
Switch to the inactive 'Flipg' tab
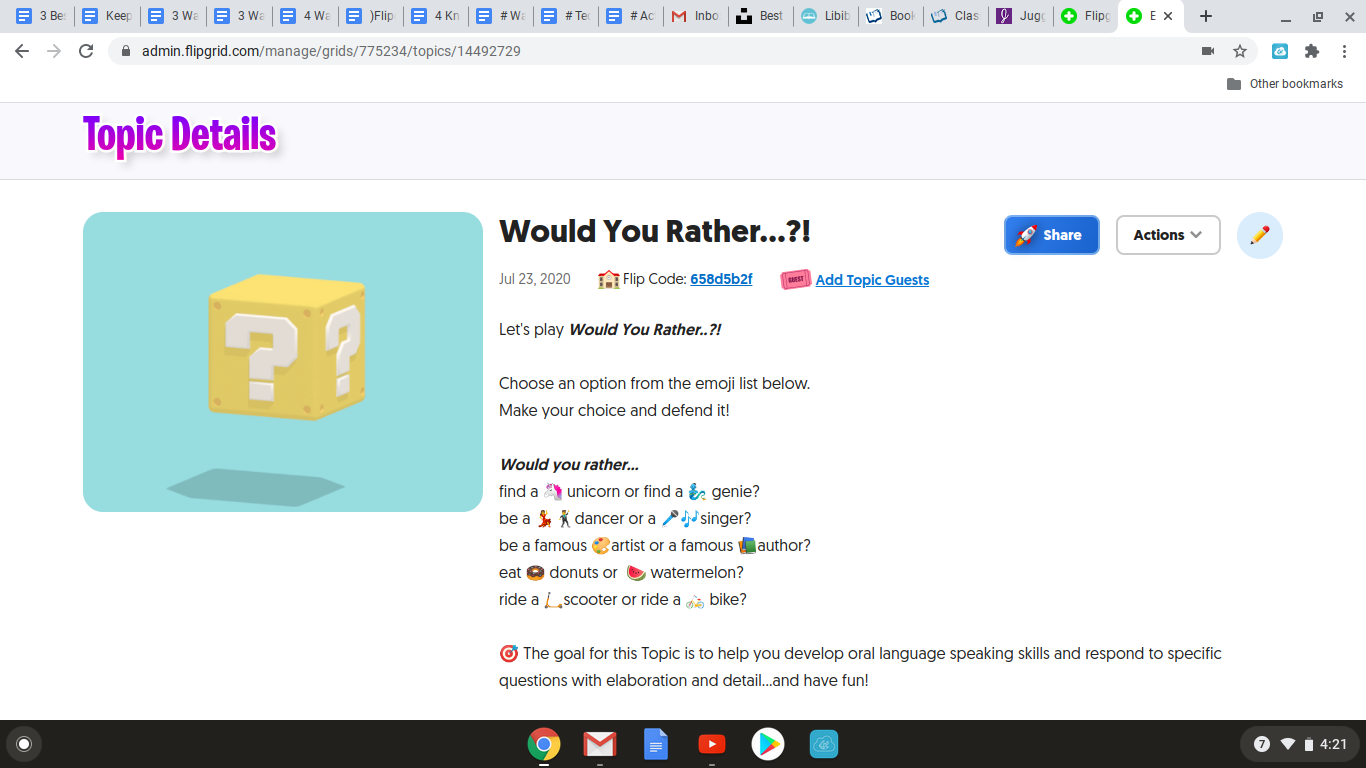pos(1086,16)
